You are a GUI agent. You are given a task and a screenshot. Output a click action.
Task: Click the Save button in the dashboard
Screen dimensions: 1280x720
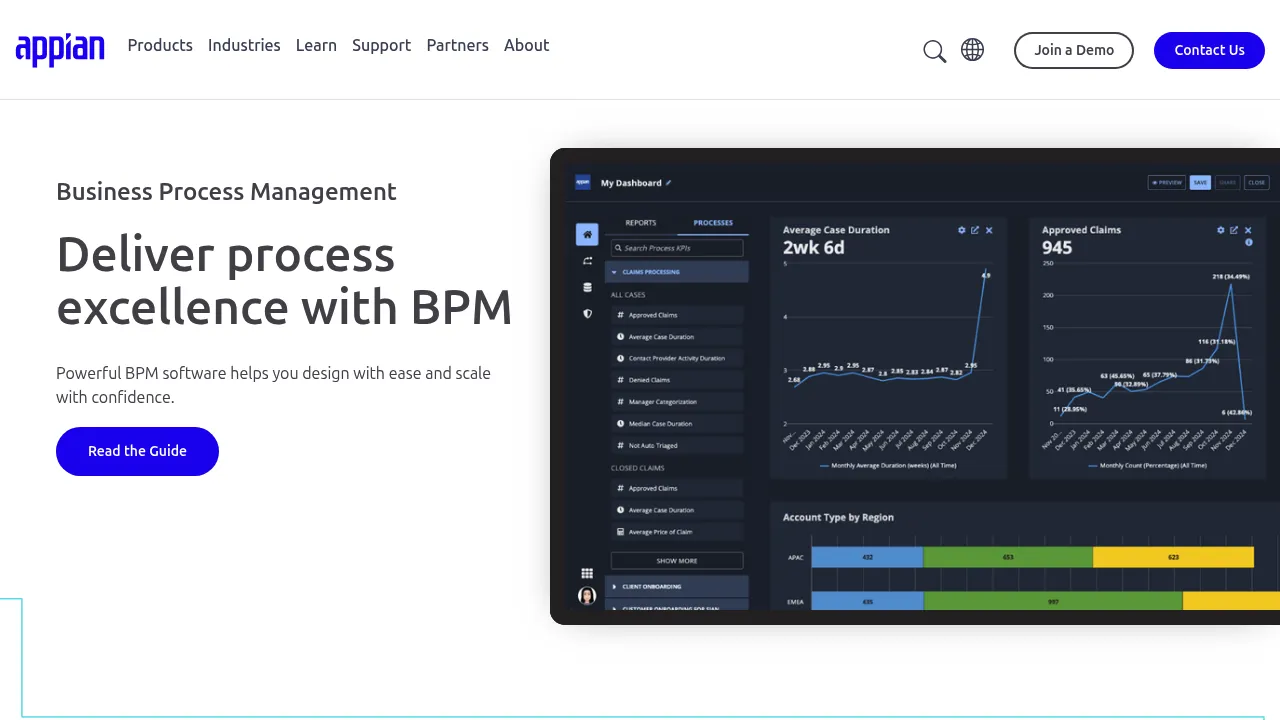(1200, 183)
